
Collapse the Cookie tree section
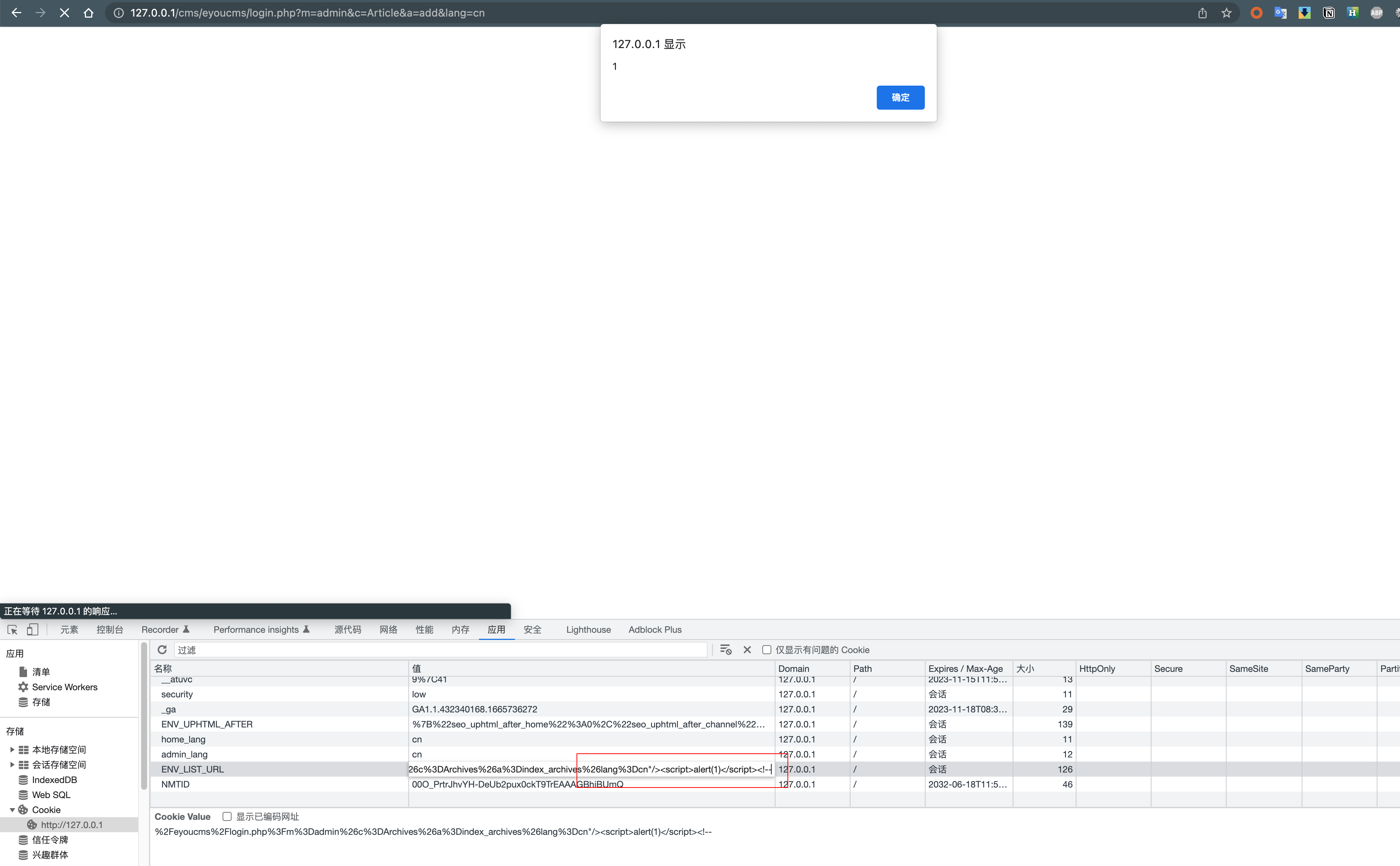pyautogui.click(x=12, y=809)
